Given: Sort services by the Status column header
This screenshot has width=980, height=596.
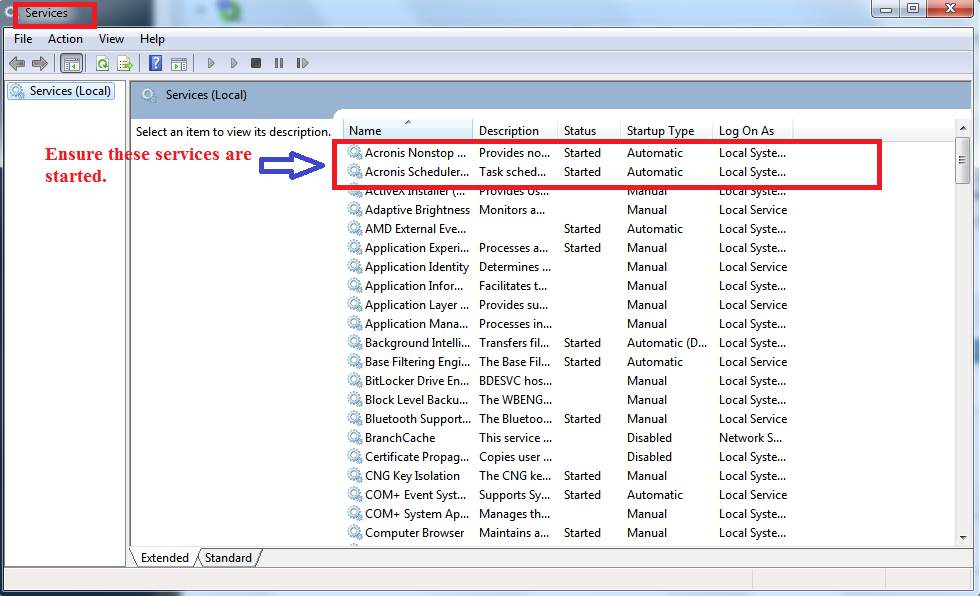Looking at the screenshot, I should [580, 131].
